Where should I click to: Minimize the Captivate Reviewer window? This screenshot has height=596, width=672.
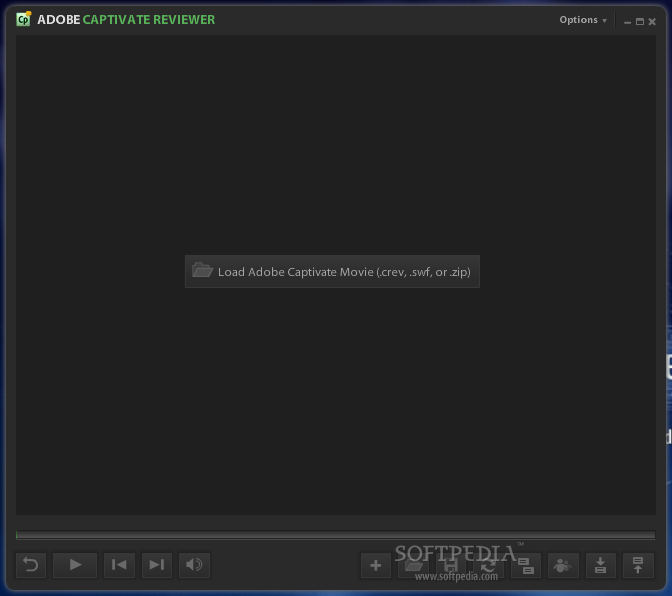627,22
